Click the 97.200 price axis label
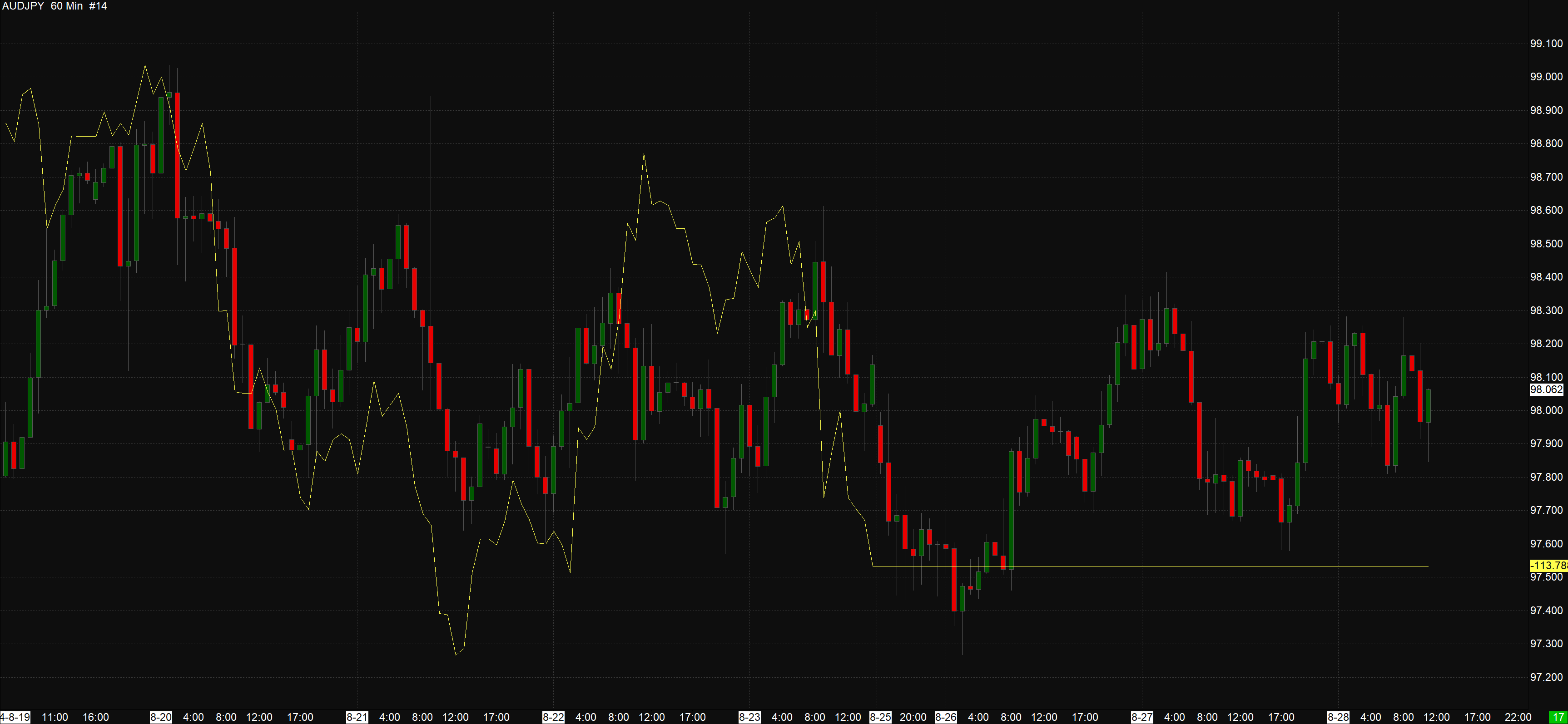The width and height of the screenshot is (1568, 724). point(1546,677)
